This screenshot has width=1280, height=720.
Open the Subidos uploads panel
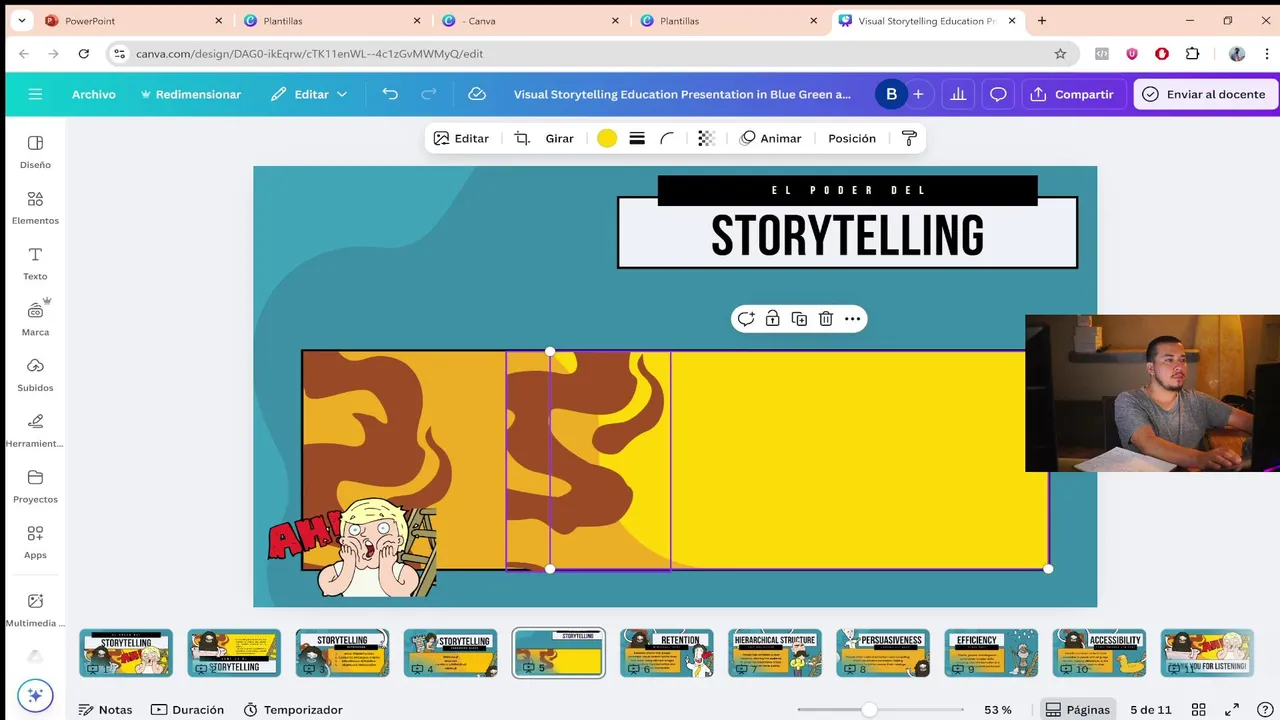35,375
